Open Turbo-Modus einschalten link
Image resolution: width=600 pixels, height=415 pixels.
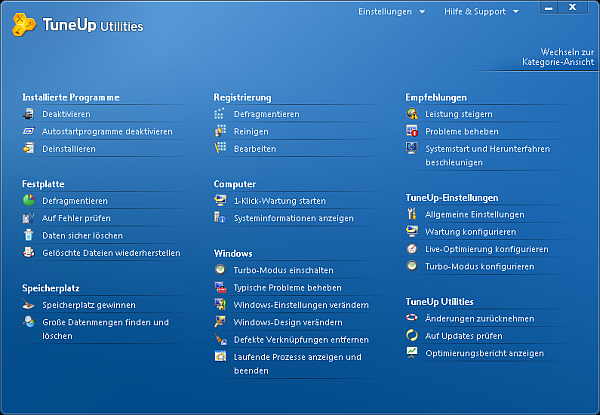284,270
